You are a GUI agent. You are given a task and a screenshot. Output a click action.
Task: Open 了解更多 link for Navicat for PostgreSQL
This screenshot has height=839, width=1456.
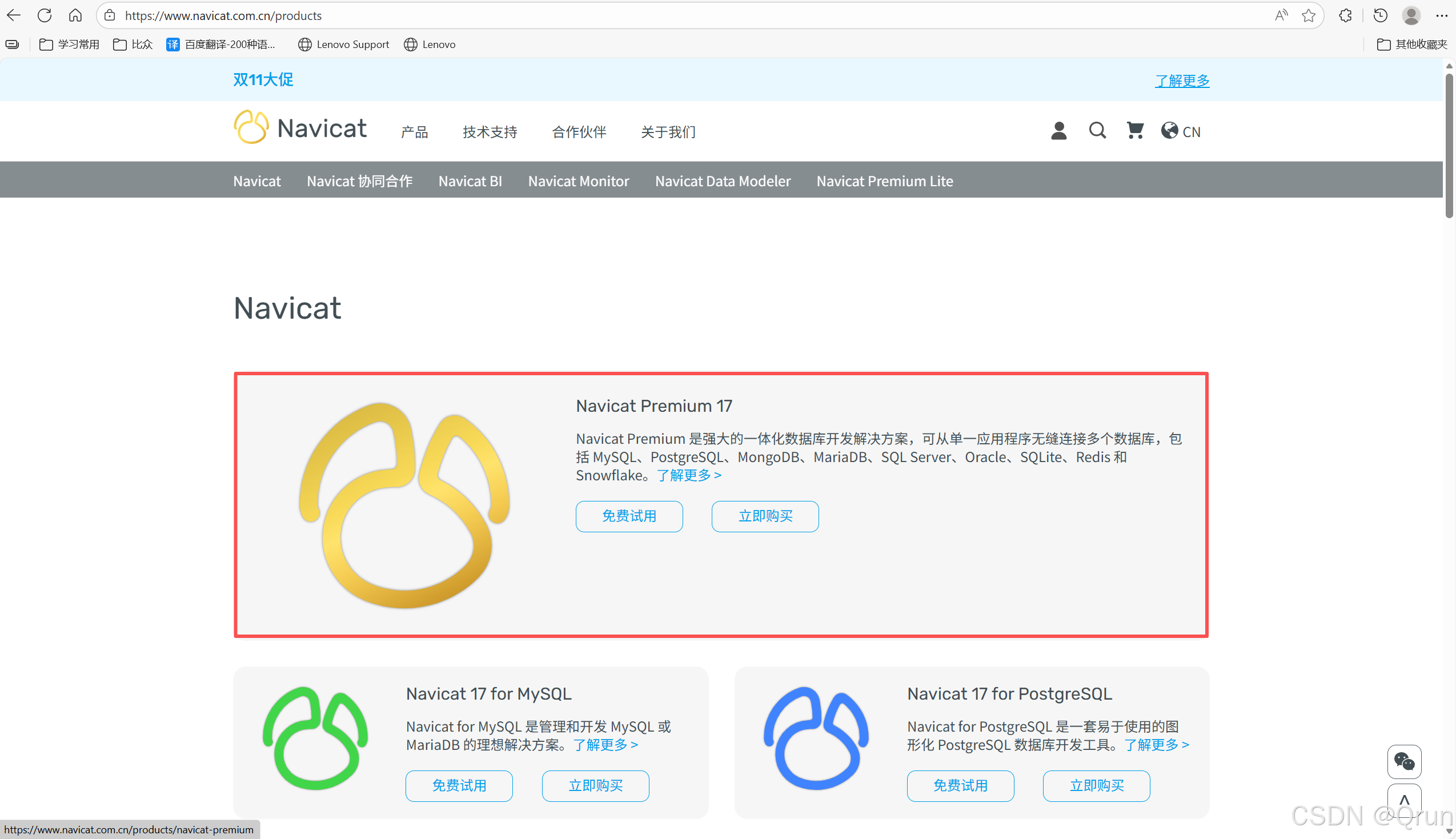(1157, 745)
